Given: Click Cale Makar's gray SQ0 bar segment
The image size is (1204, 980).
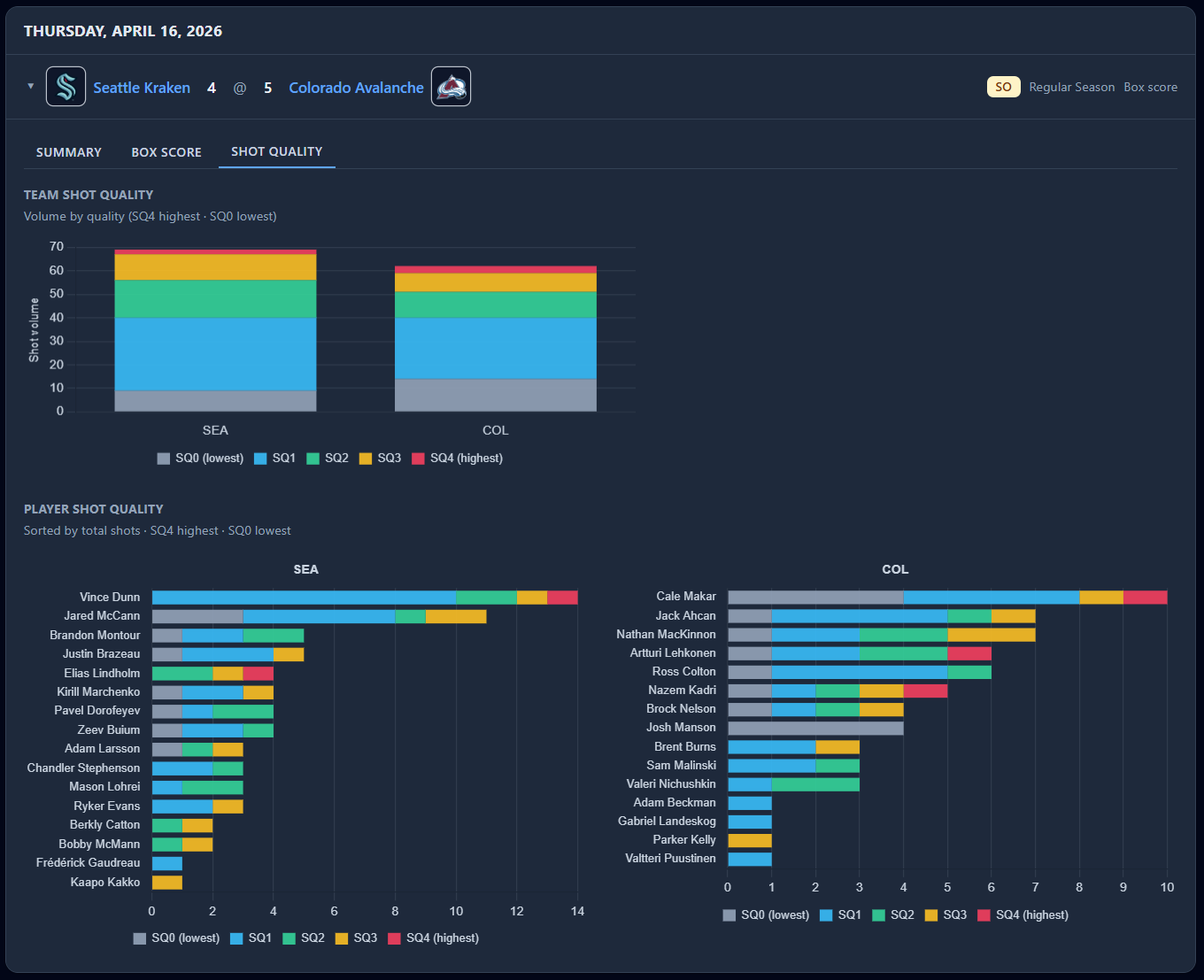Looking at the screenshot, I should (815, 598).
